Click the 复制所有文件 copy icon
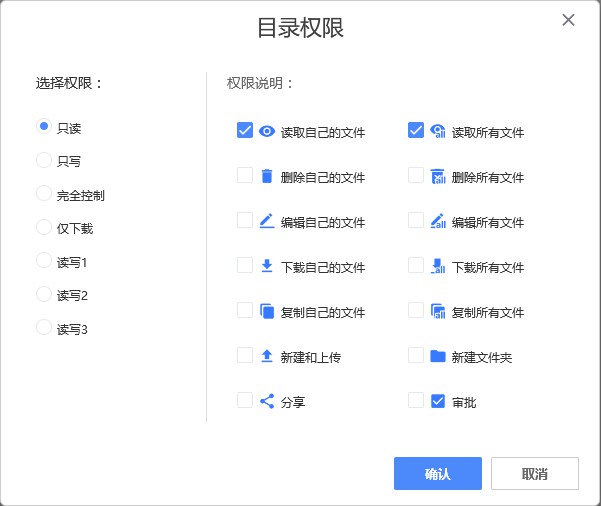The width and height of the screenshot is (601, 506). pyautogui.click(x=438, y=311)
